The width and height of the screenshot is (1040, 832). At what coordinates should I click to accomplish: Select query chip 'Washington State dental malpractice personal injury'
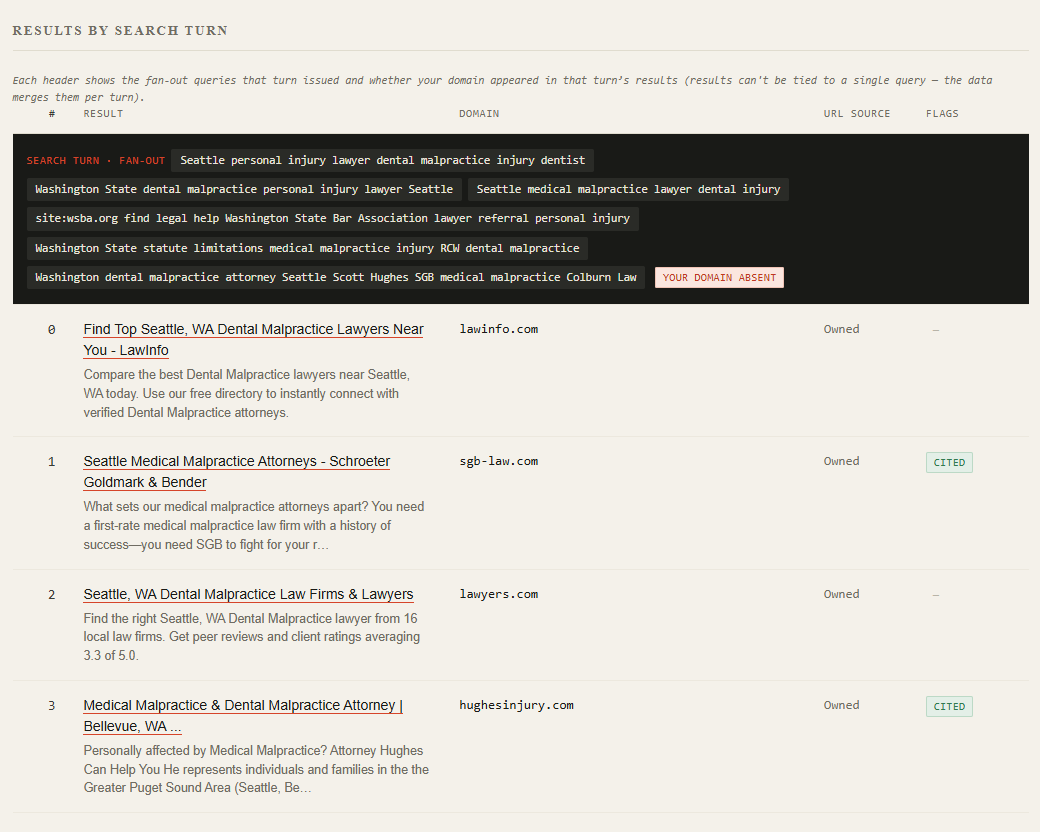244,189
